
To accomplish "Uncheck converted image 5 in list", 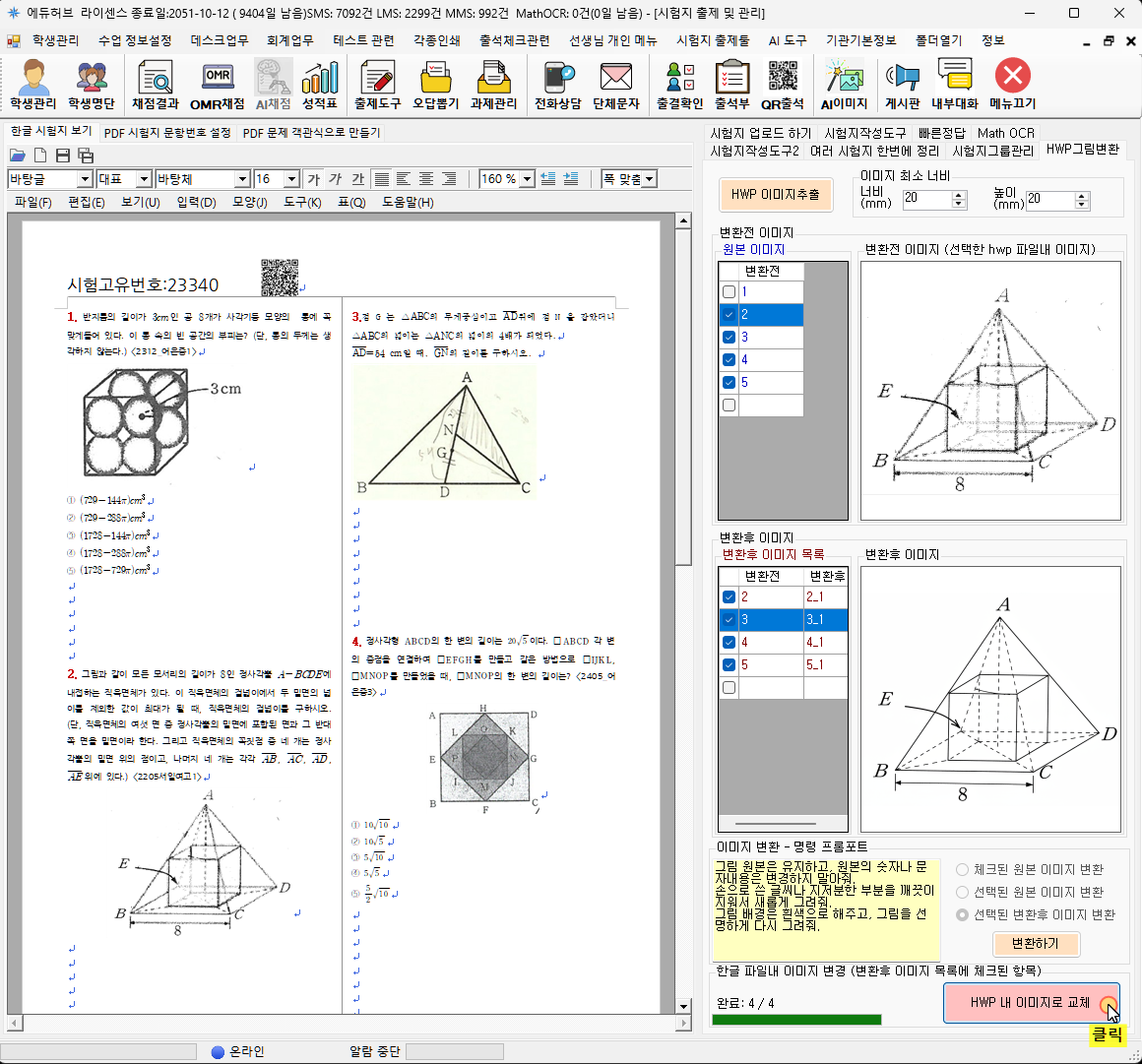I will click(729, 665).
